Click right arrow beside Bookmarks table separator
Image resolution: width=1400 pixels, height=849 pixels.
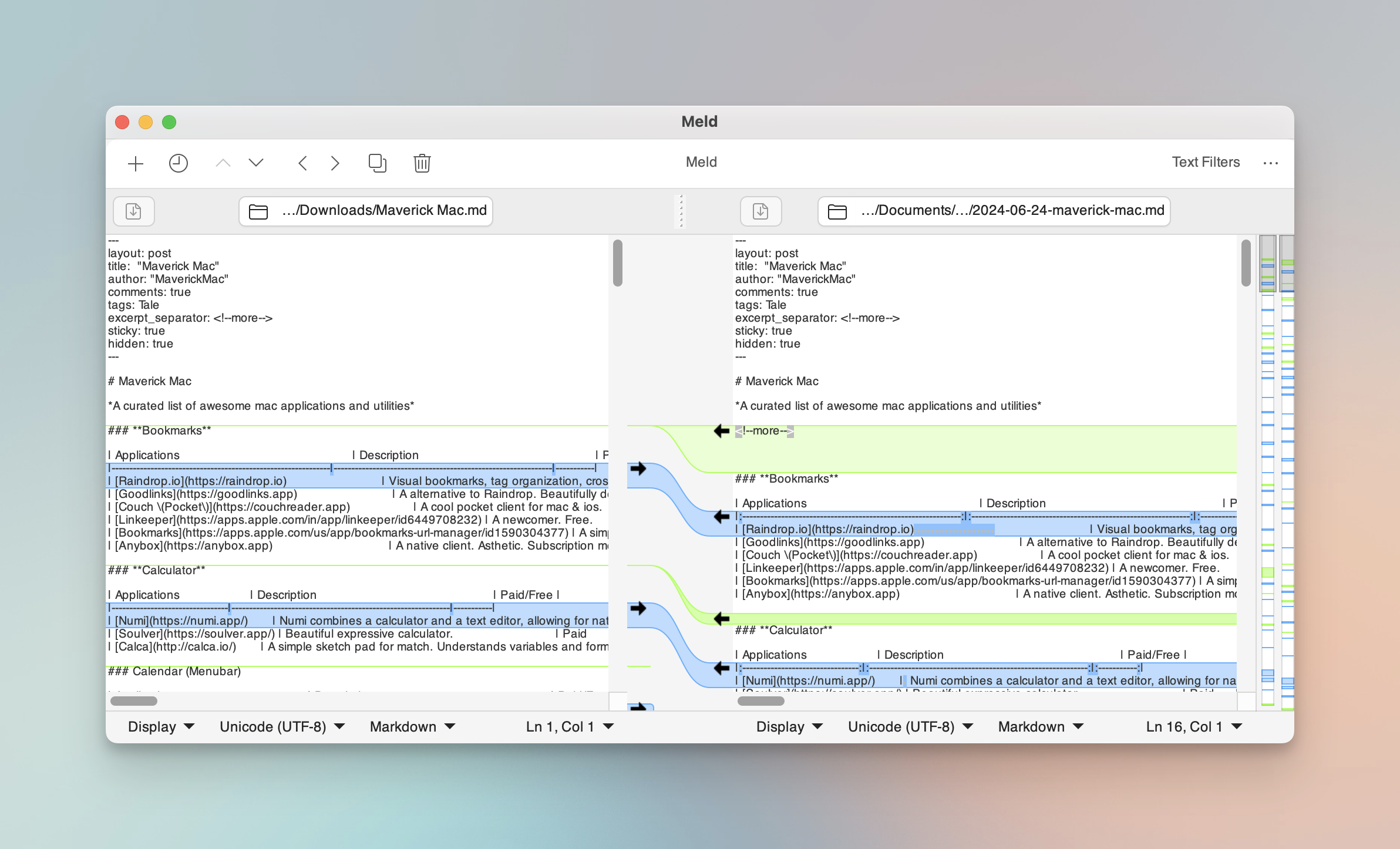(638, 469)
